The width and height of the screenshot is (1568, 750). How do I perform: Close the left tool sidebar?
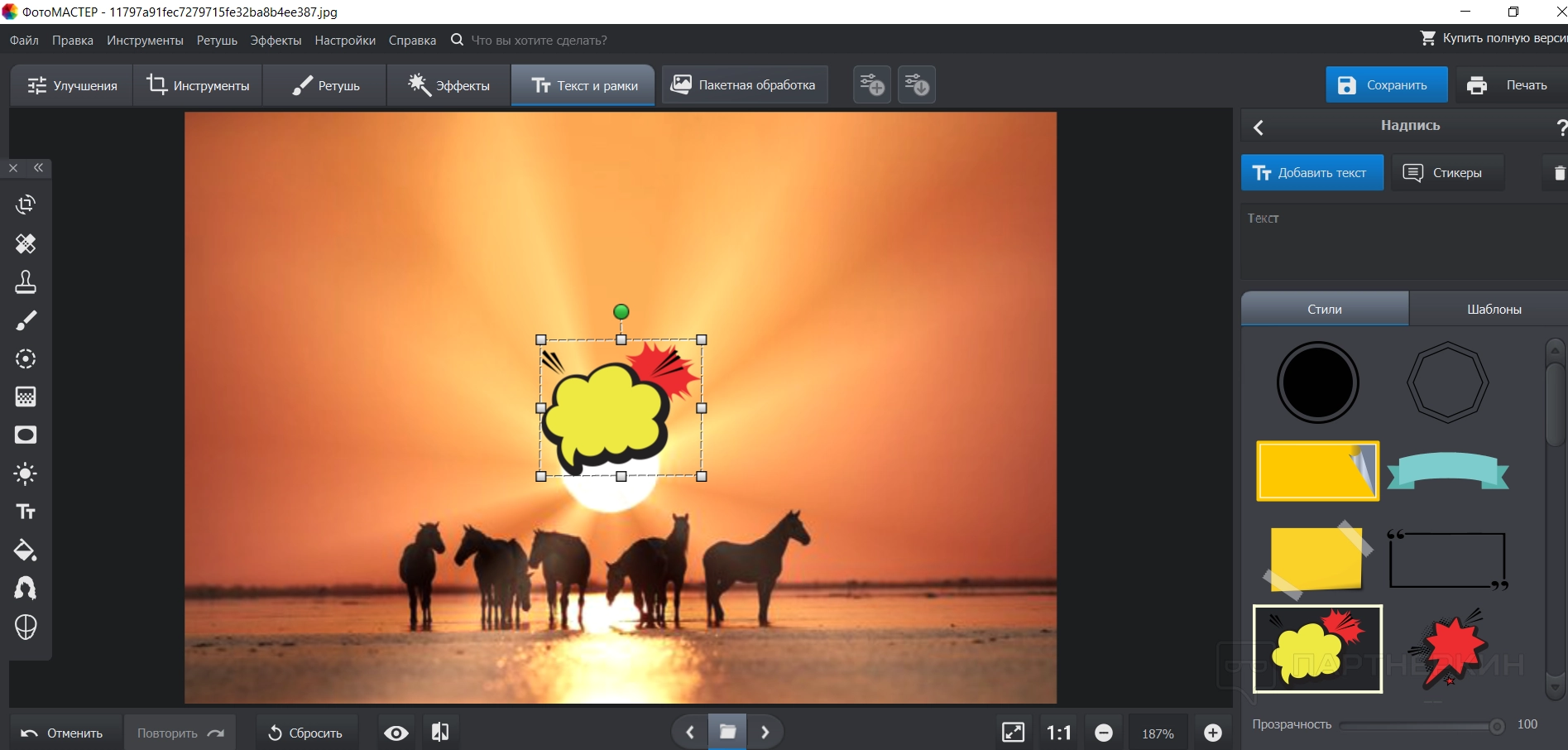(x=13, y=168)
